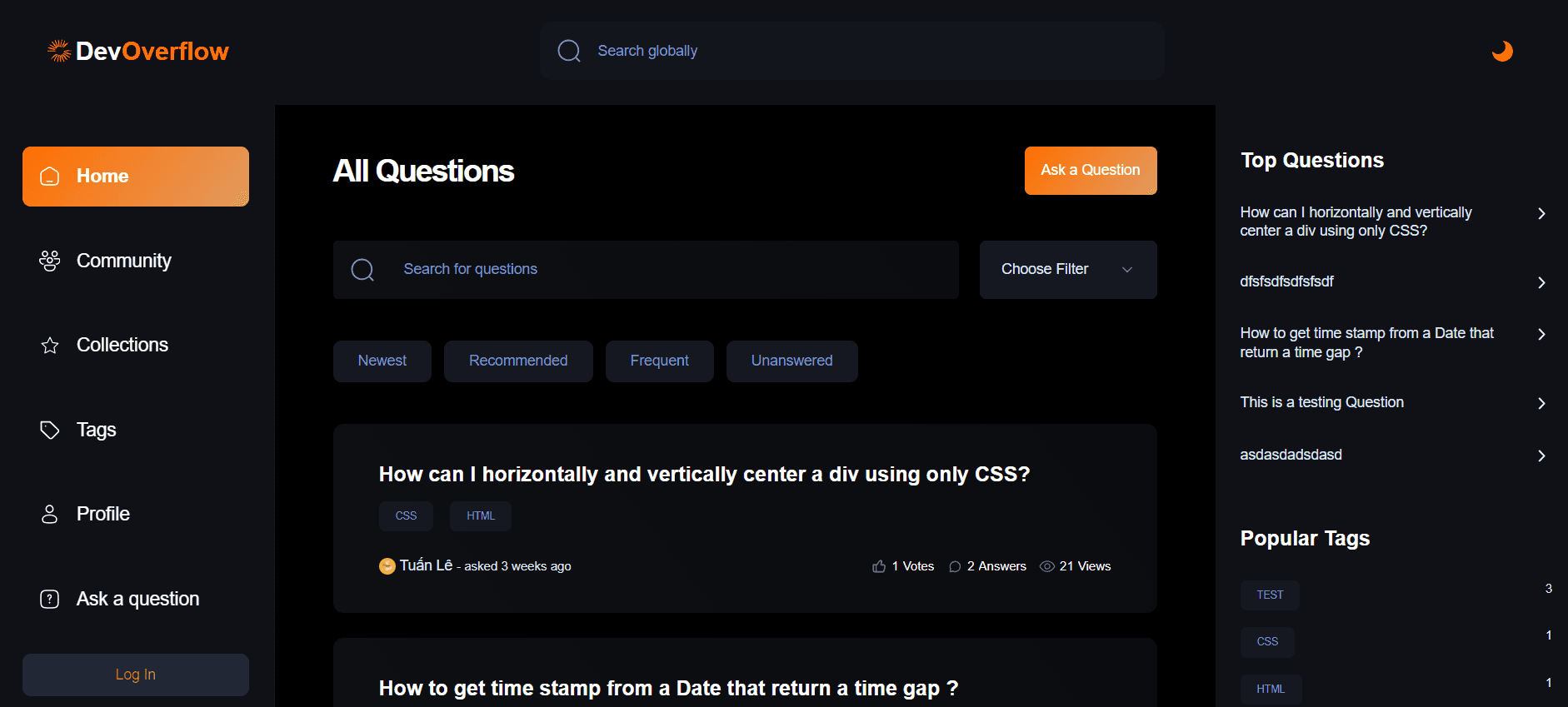The image size is (1568, 707).
Task: Toggle the Newest filter chip
Action: point(382,361)
